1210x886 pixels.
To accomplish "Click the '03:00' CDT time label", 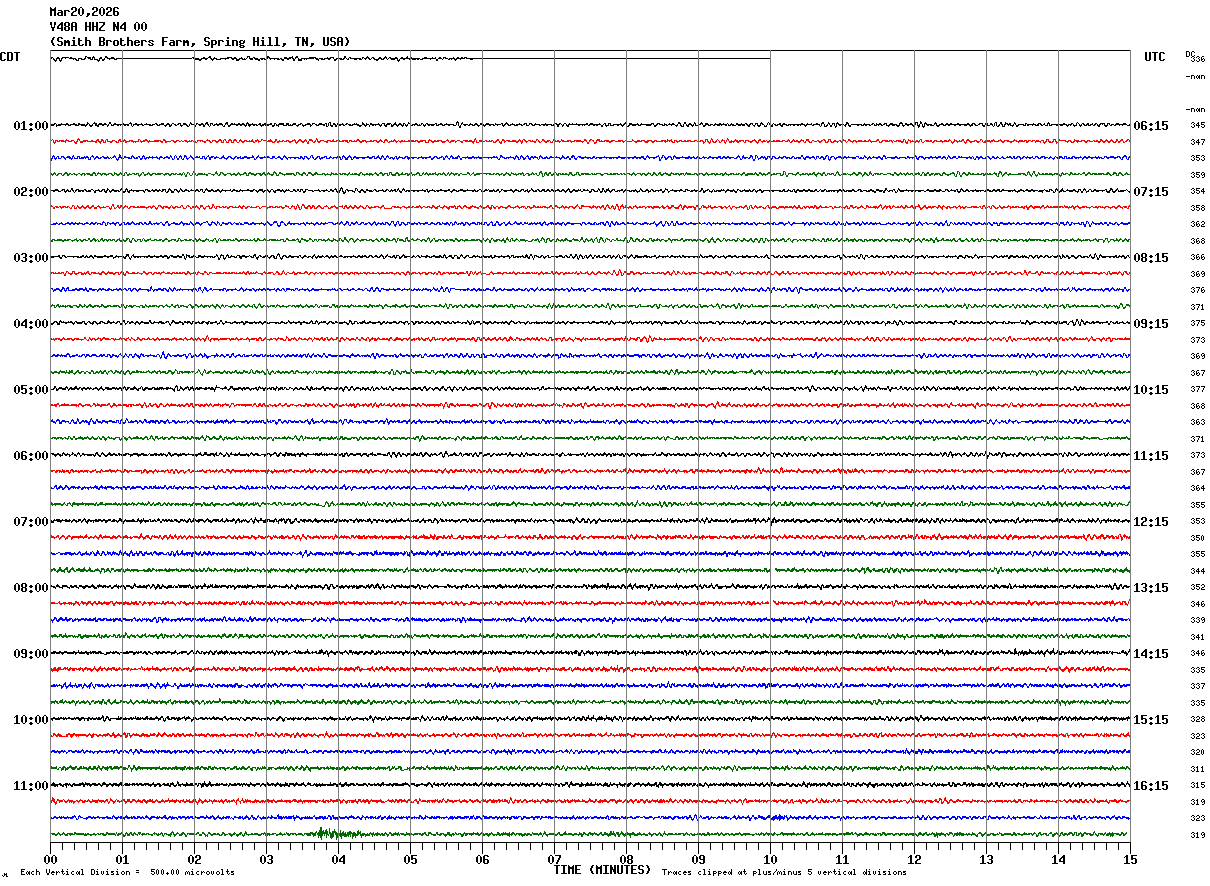I will pyautogui.click(x=31, y=258).
